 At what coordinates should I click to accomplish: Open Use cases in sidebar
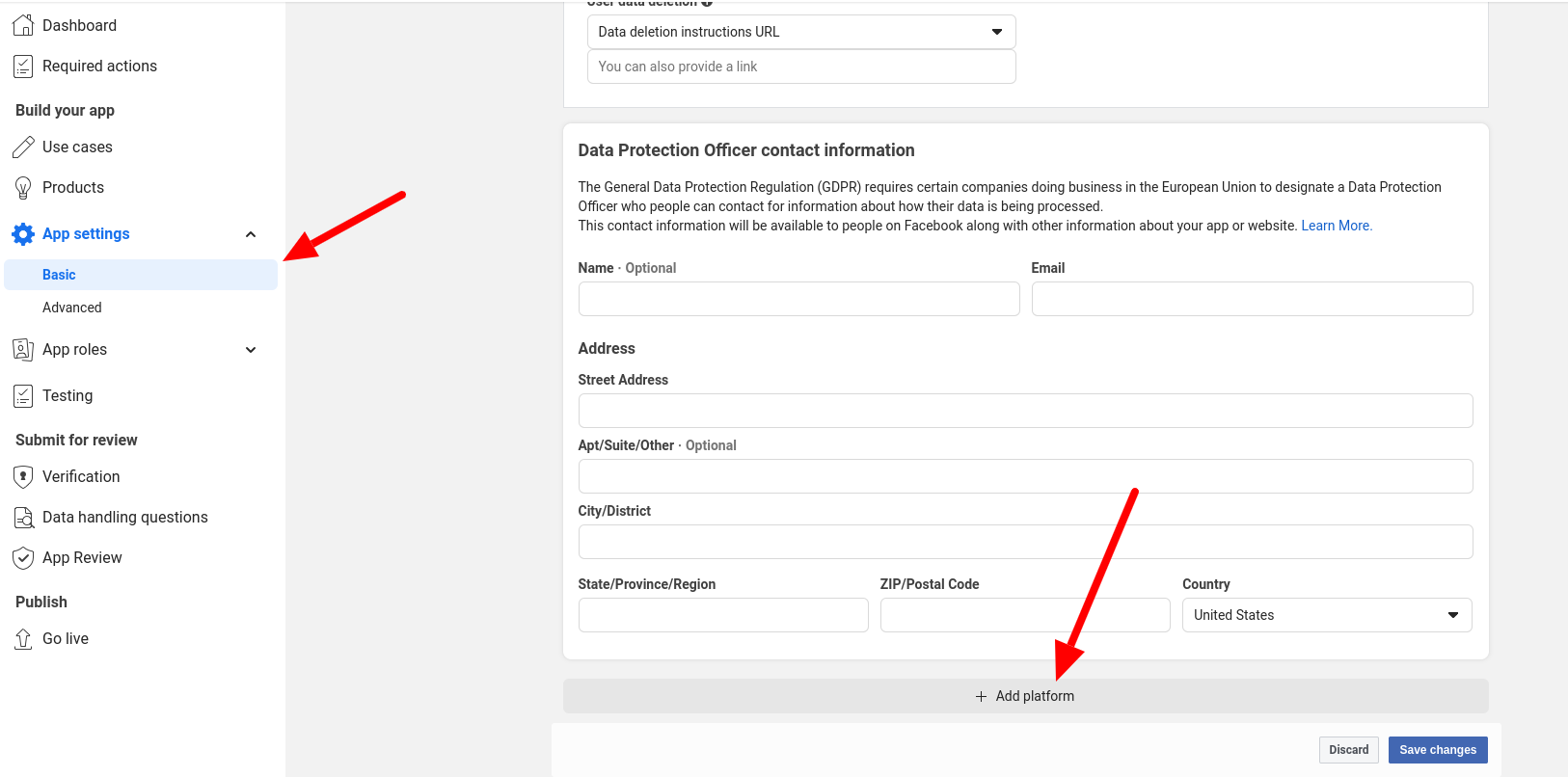[77, 147]
